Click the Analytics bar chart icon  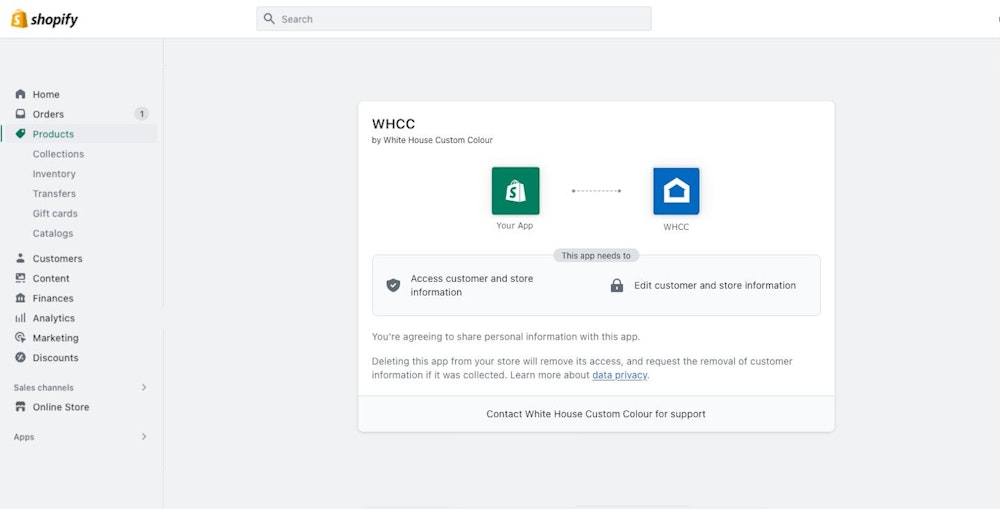point(20,318)
